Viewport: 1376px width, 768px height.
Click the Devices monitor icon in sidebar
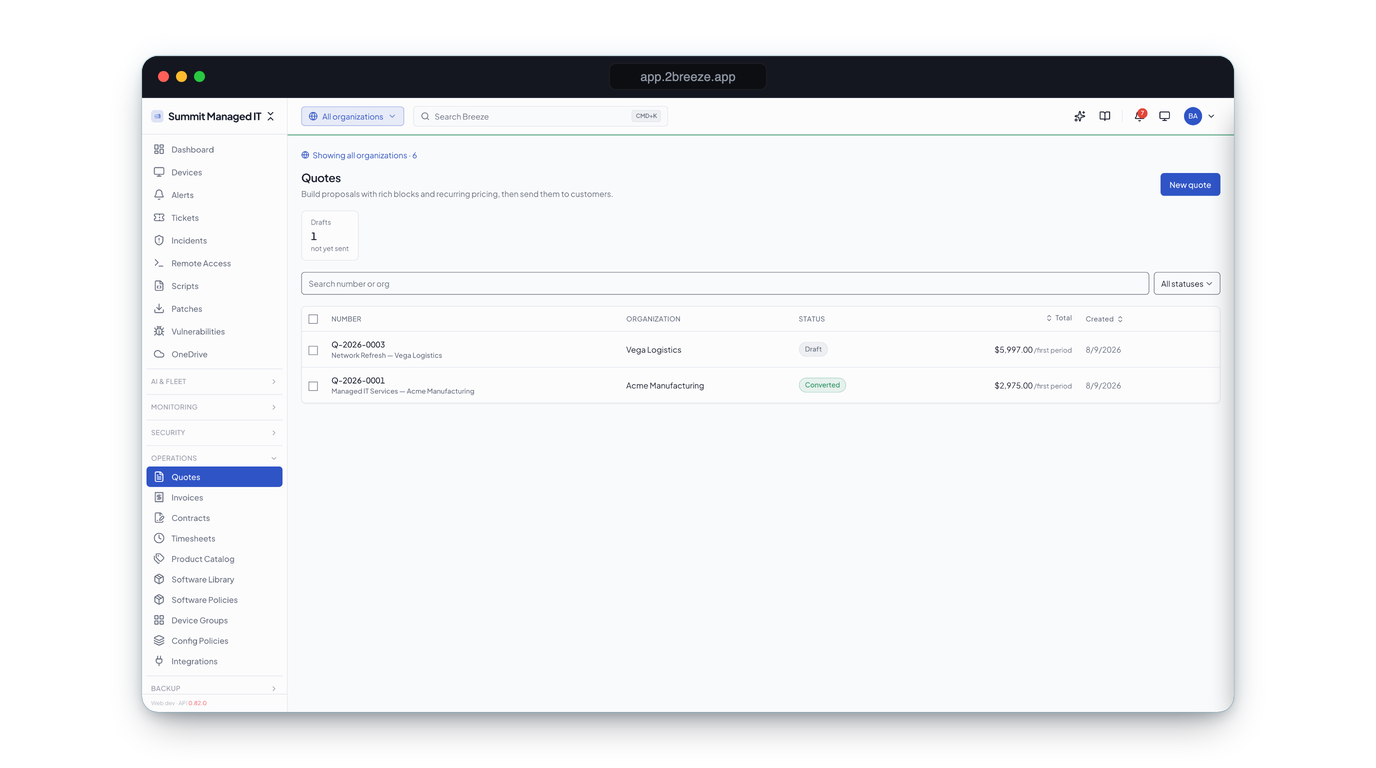(159, 172)
